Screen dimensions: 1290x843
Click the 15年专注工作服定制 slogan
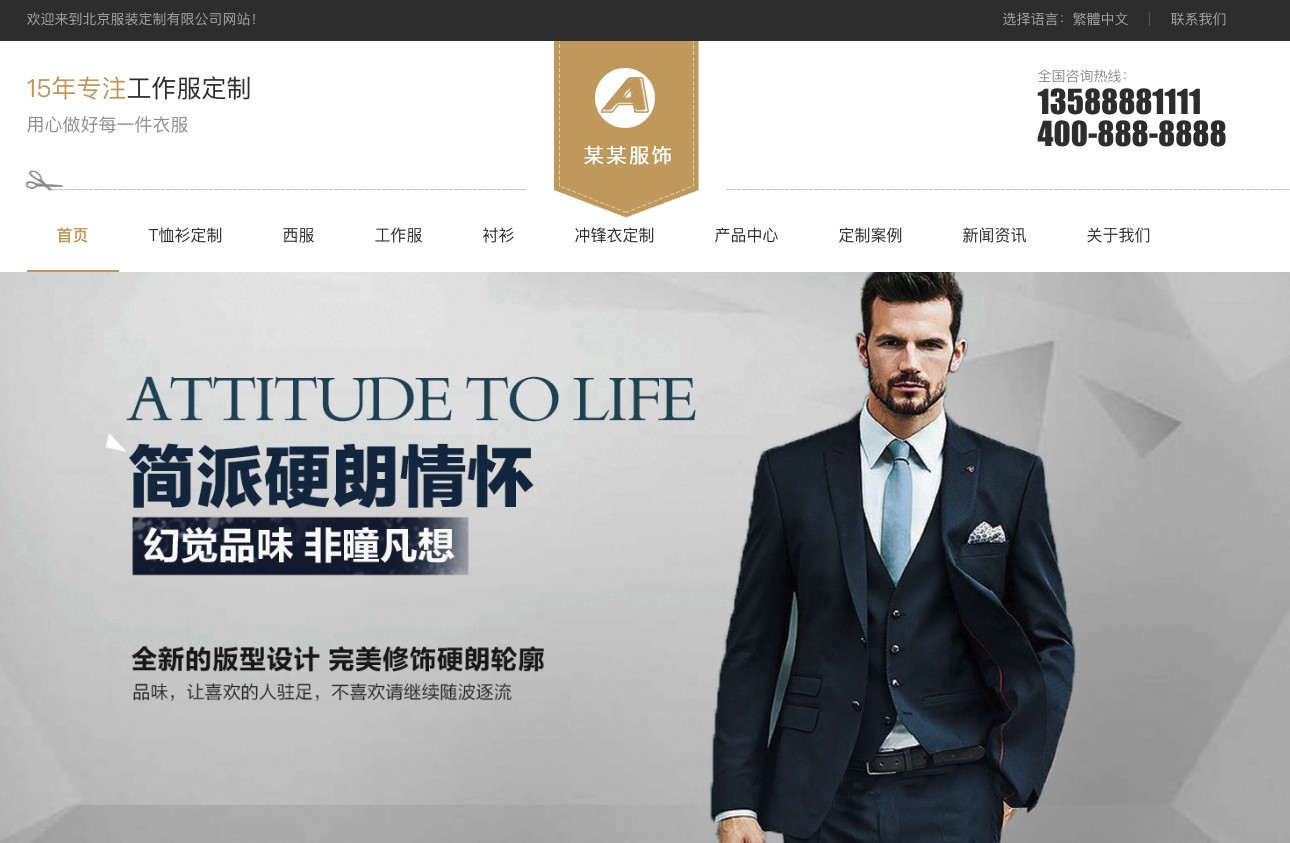pos(139,89)
